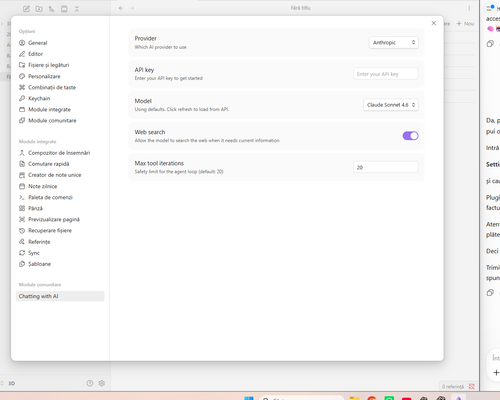Navigate forward with the right arrow
Image resolution: width=500 pixels, height=400 pixels.
tap(132, 8)
